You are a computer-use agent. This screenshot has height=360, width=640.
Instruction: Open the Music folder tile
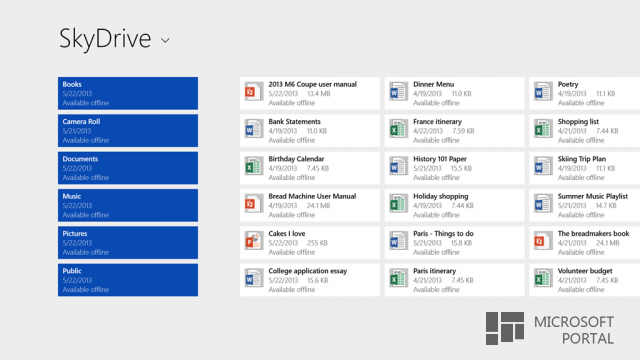click(128, 205)
